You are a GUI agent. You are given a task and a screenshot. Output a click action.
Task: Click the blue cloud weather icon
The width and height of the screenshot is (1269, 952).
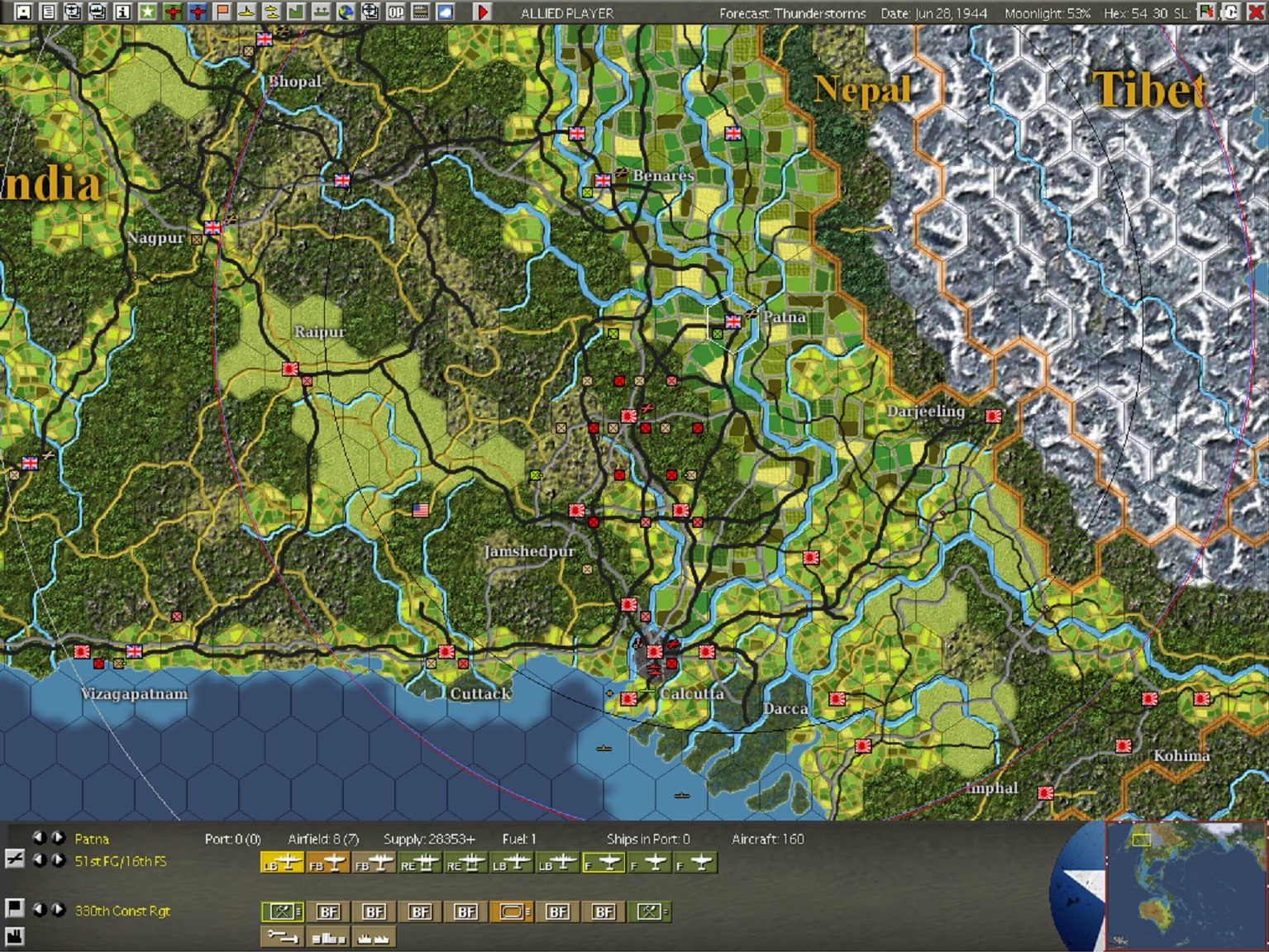(x=446, y=12)
